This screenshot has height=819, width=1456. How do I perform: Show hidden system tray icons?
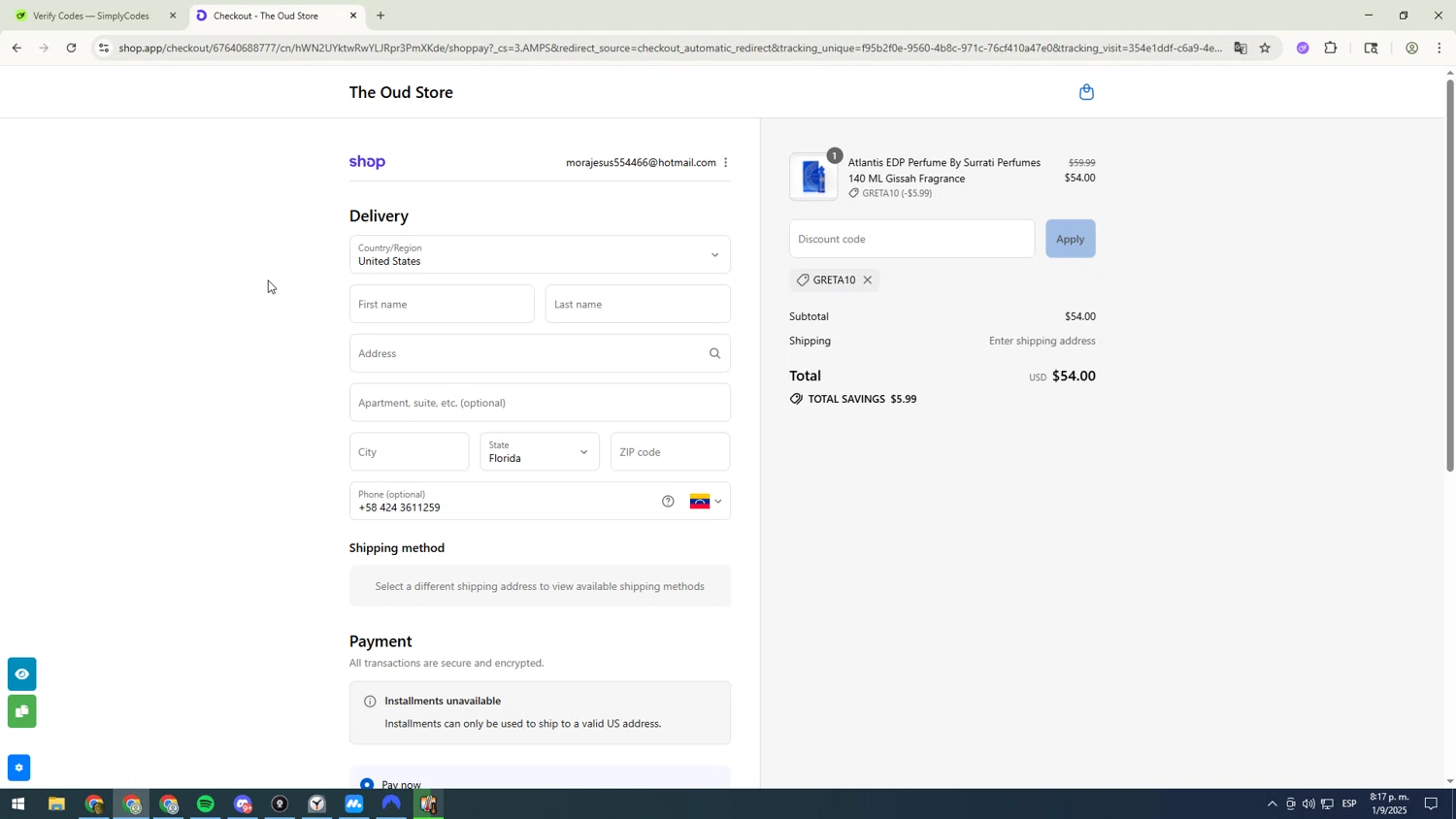tap(1272, 804)
